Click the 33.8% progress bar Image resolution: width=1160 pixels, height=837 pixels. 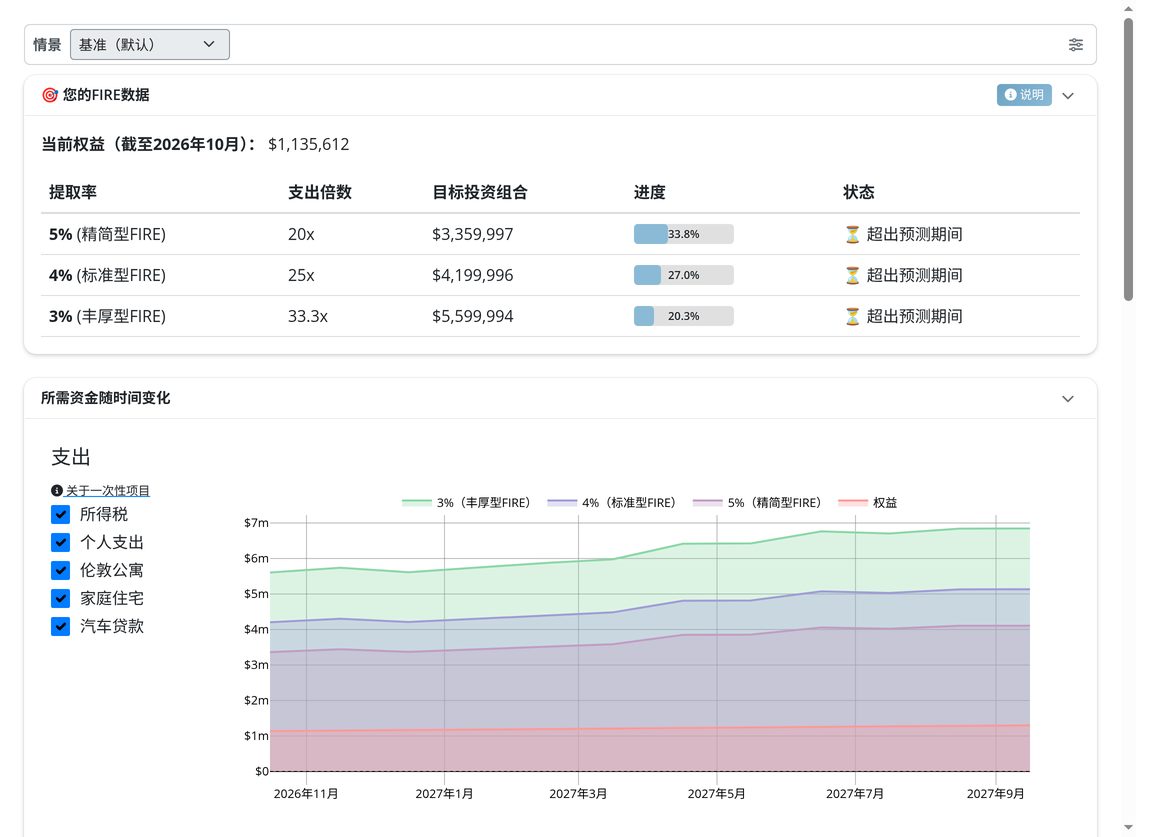tap(684, 234)
